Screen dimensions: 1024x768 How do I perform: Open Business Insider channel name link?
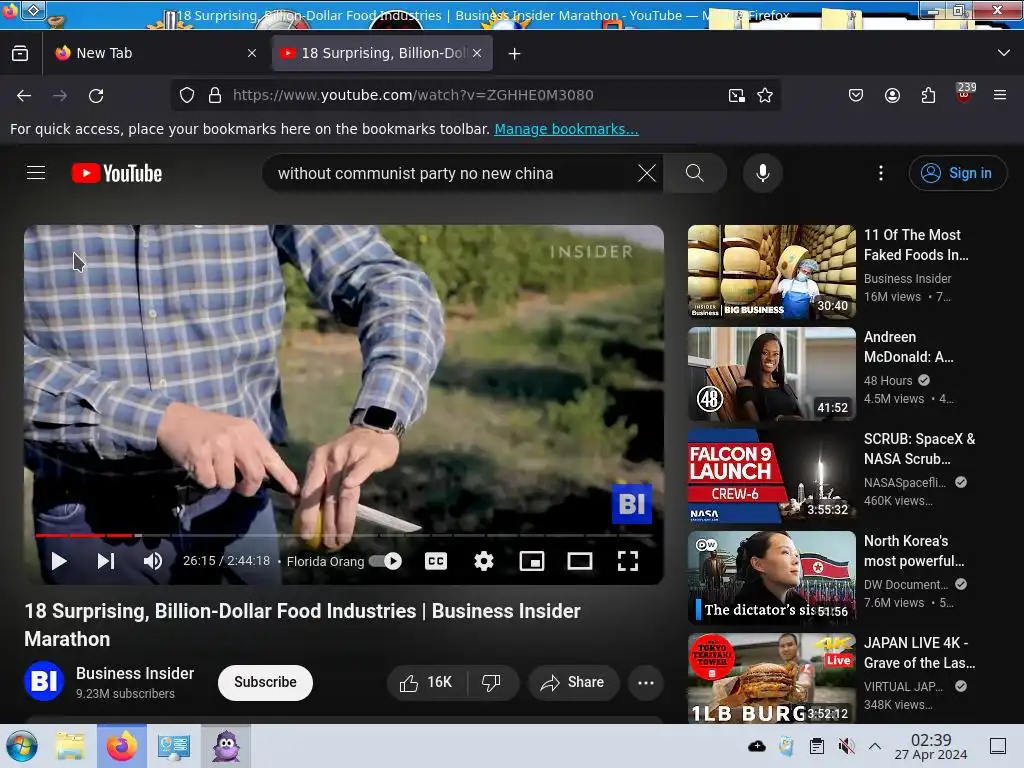[135, 673]
